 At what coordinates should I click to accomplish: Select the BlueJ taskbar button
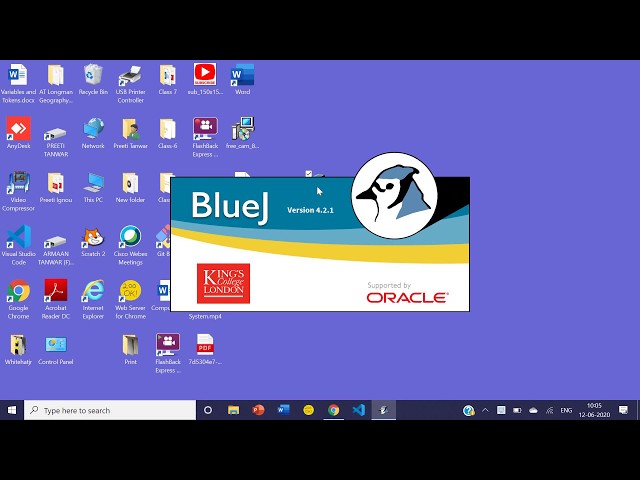(x=384, y=410)
